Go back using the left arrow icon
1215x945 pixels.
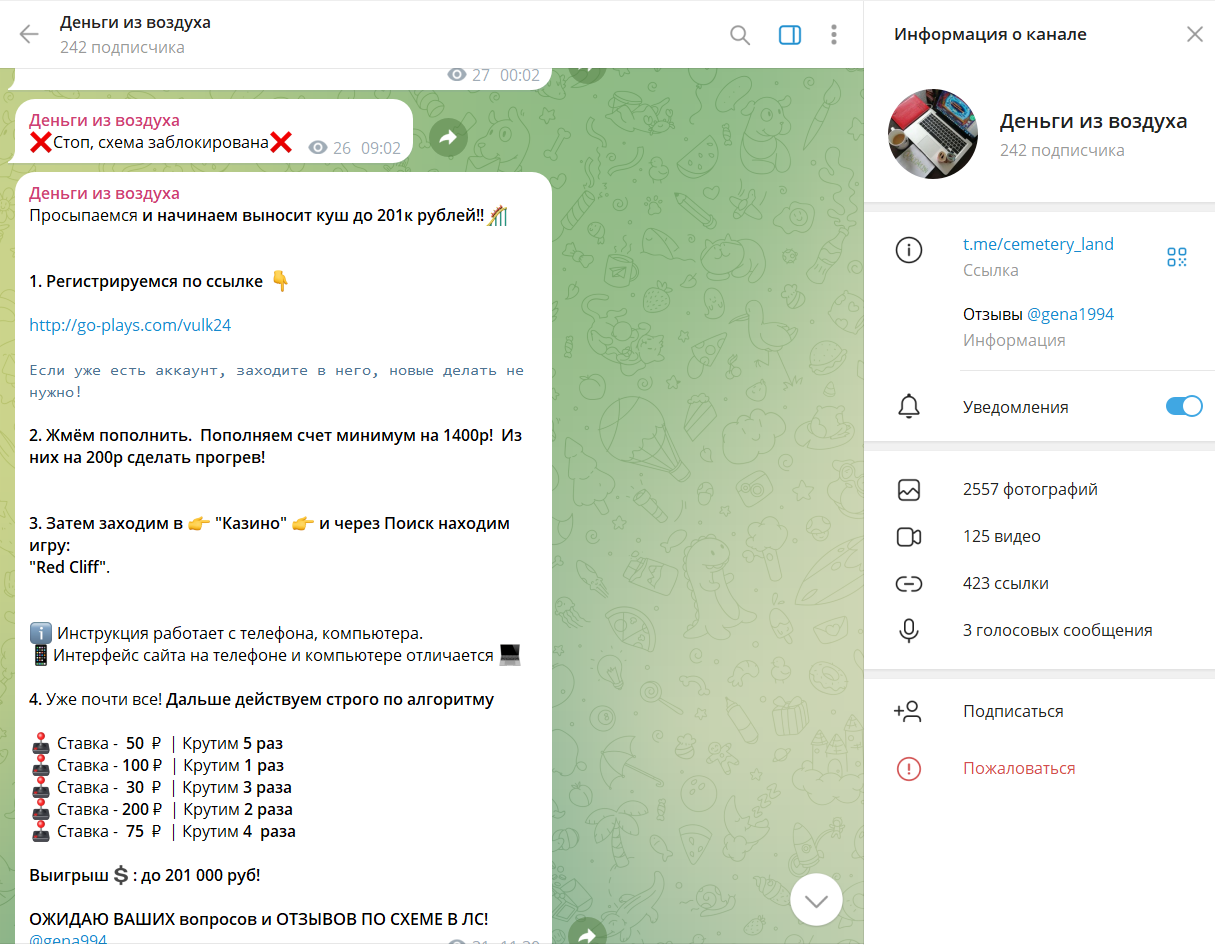coord(29,35)
